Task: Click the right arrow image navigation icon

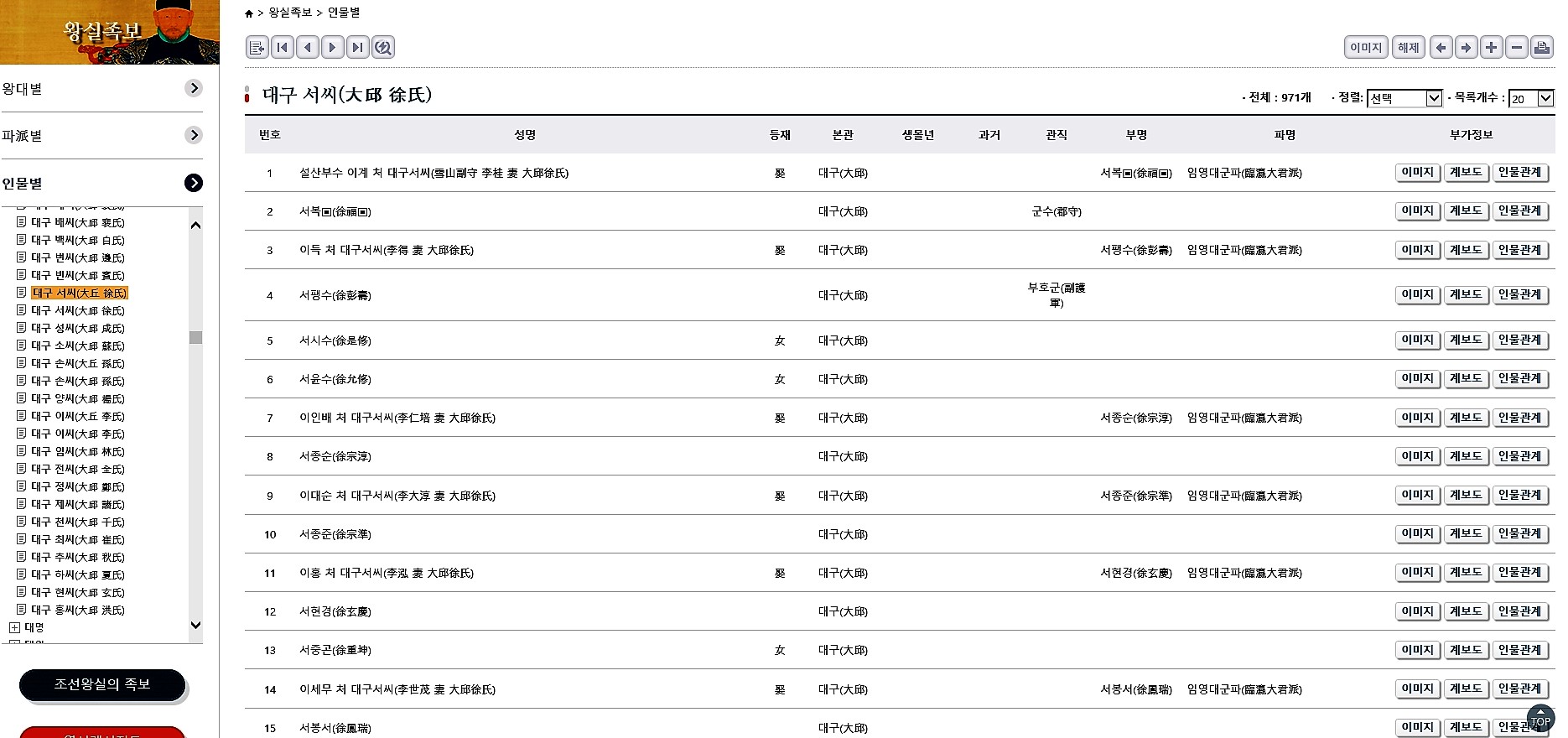Action: (x=1466, y=48)
